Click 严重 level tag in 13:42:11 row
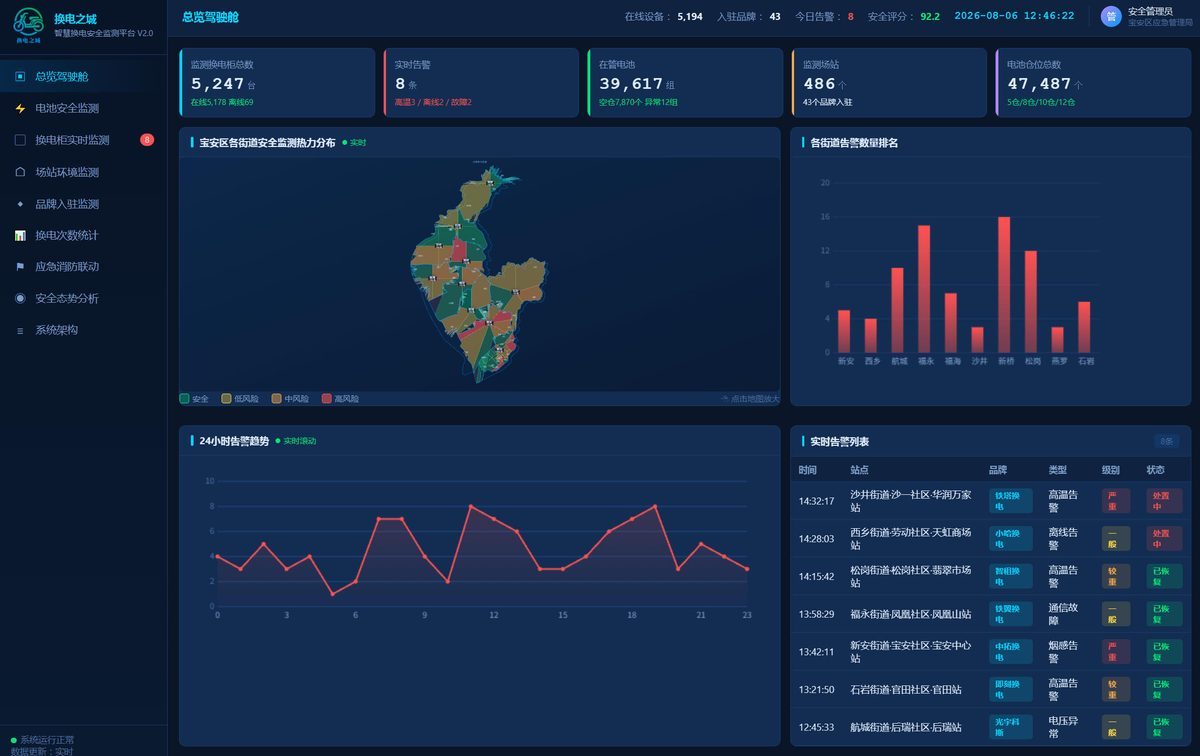This screenshot has width=1200, height=756. pos(1116,652)
